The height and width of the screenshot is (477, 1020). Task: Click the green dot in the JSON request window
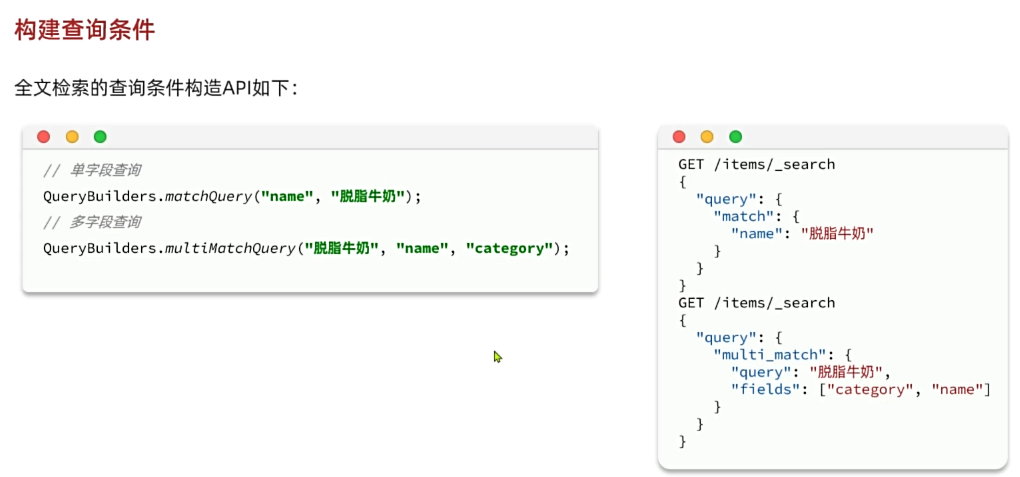pos(736,137)
